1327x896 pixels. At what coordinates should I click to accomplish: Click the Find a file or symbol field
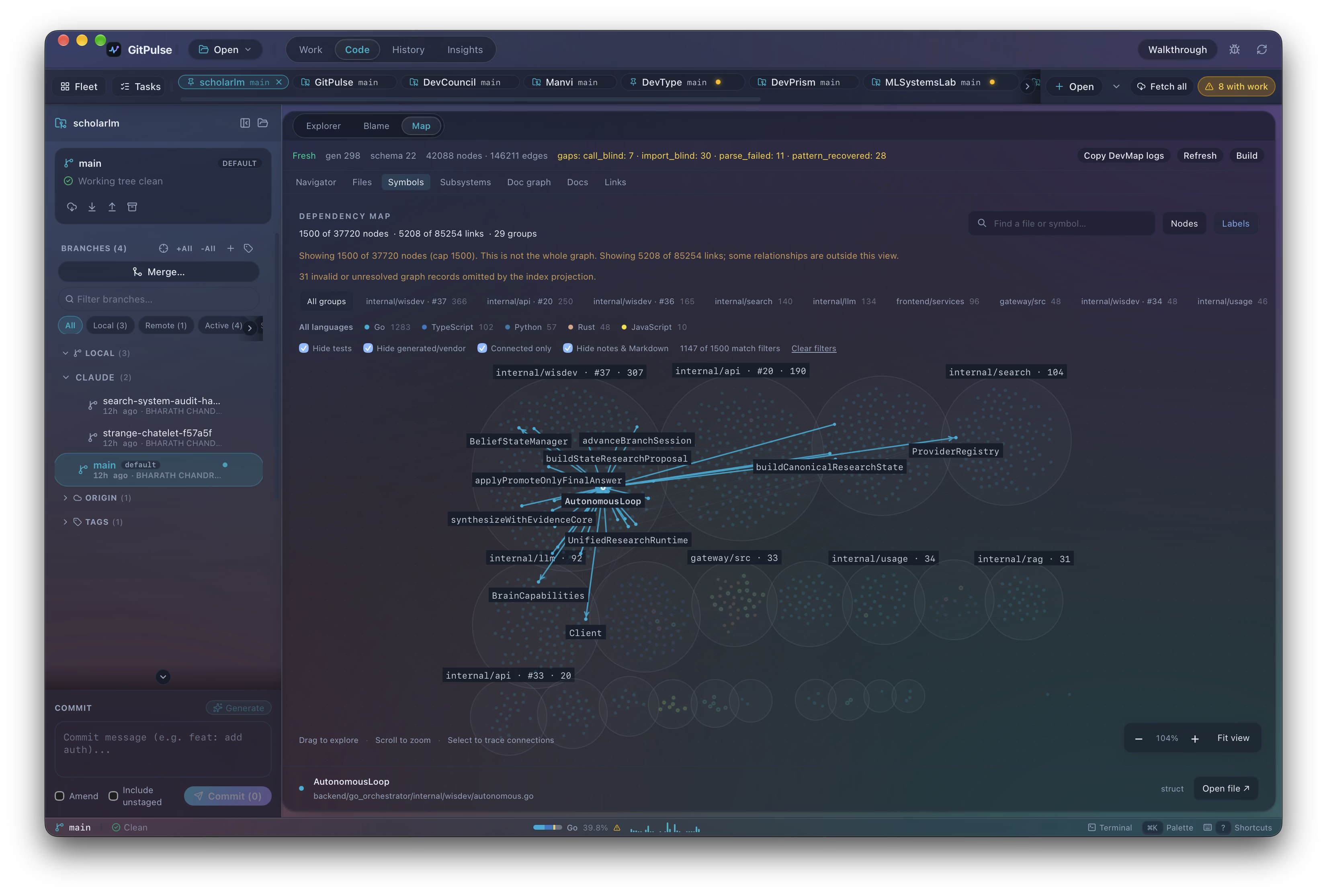click(x=1061, y=223)
